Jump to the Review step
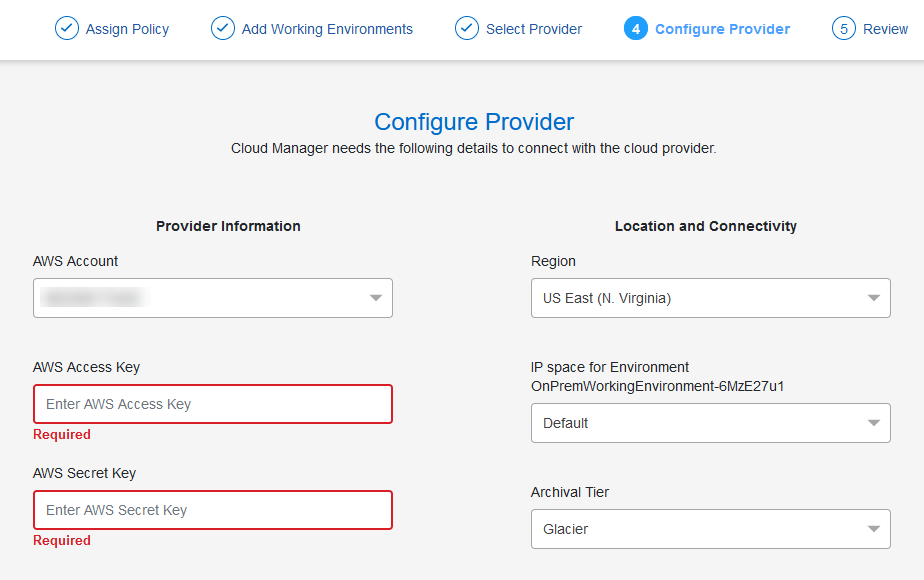This screenshot has width=924, height=580. point(885,29)
